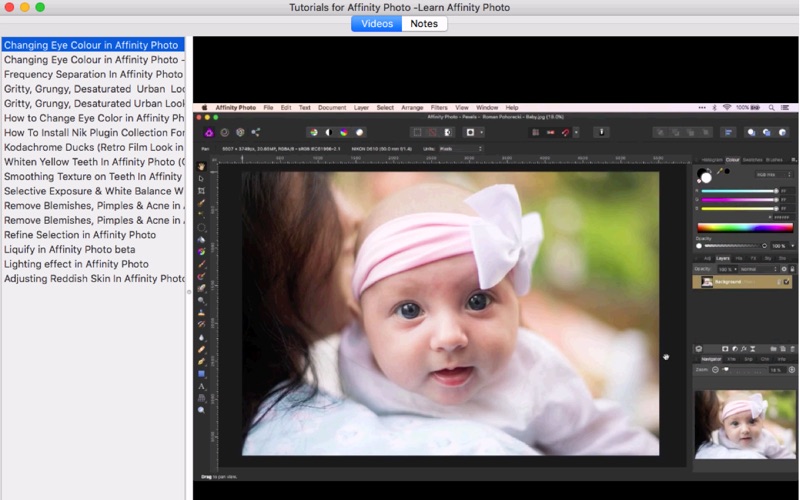800x500 pixels.
Task: Select the Dodge Brush tool
Action: coord(202,300)
